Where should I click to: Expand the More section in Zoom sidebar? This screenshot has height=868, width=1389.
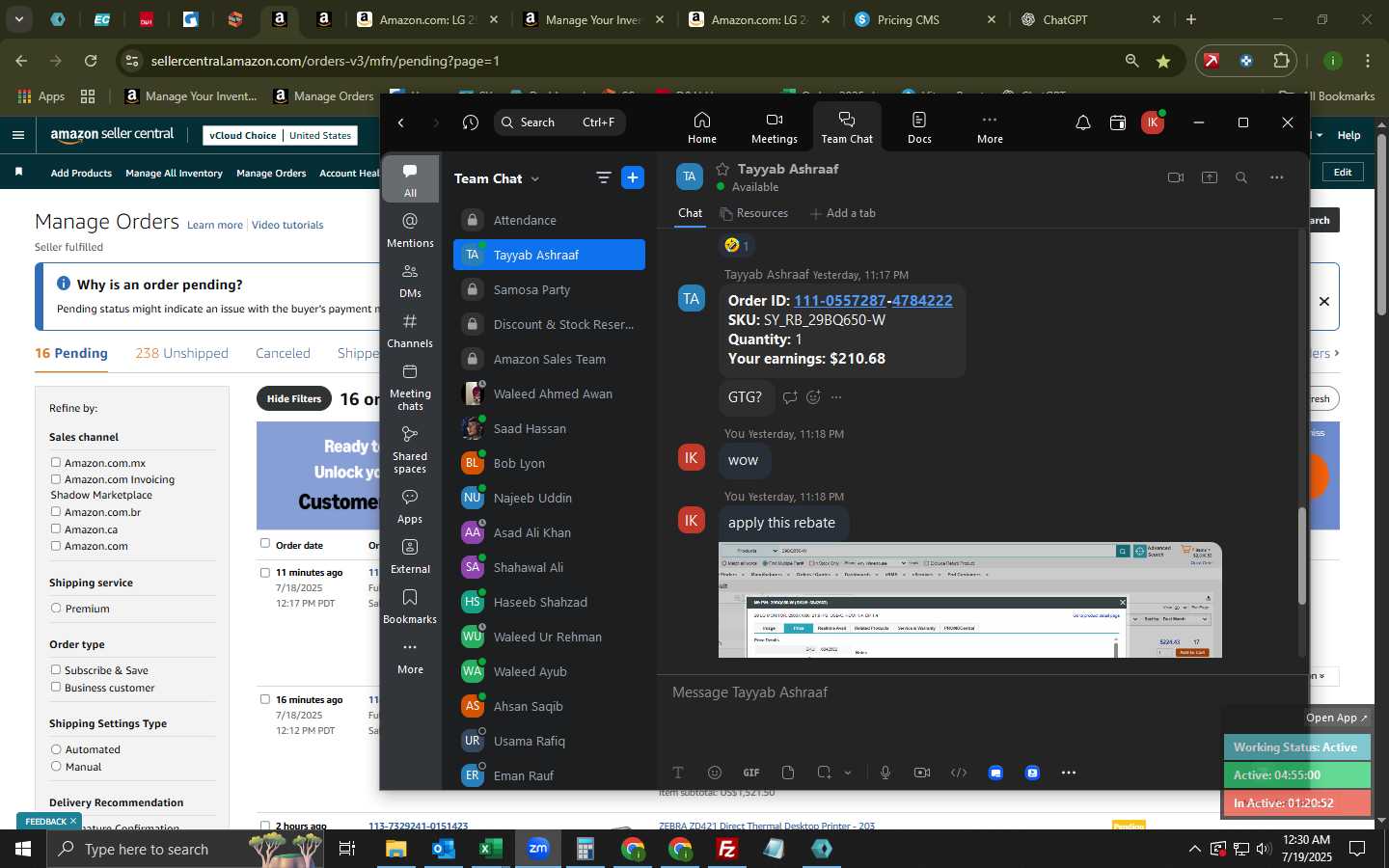pos(410,657)
